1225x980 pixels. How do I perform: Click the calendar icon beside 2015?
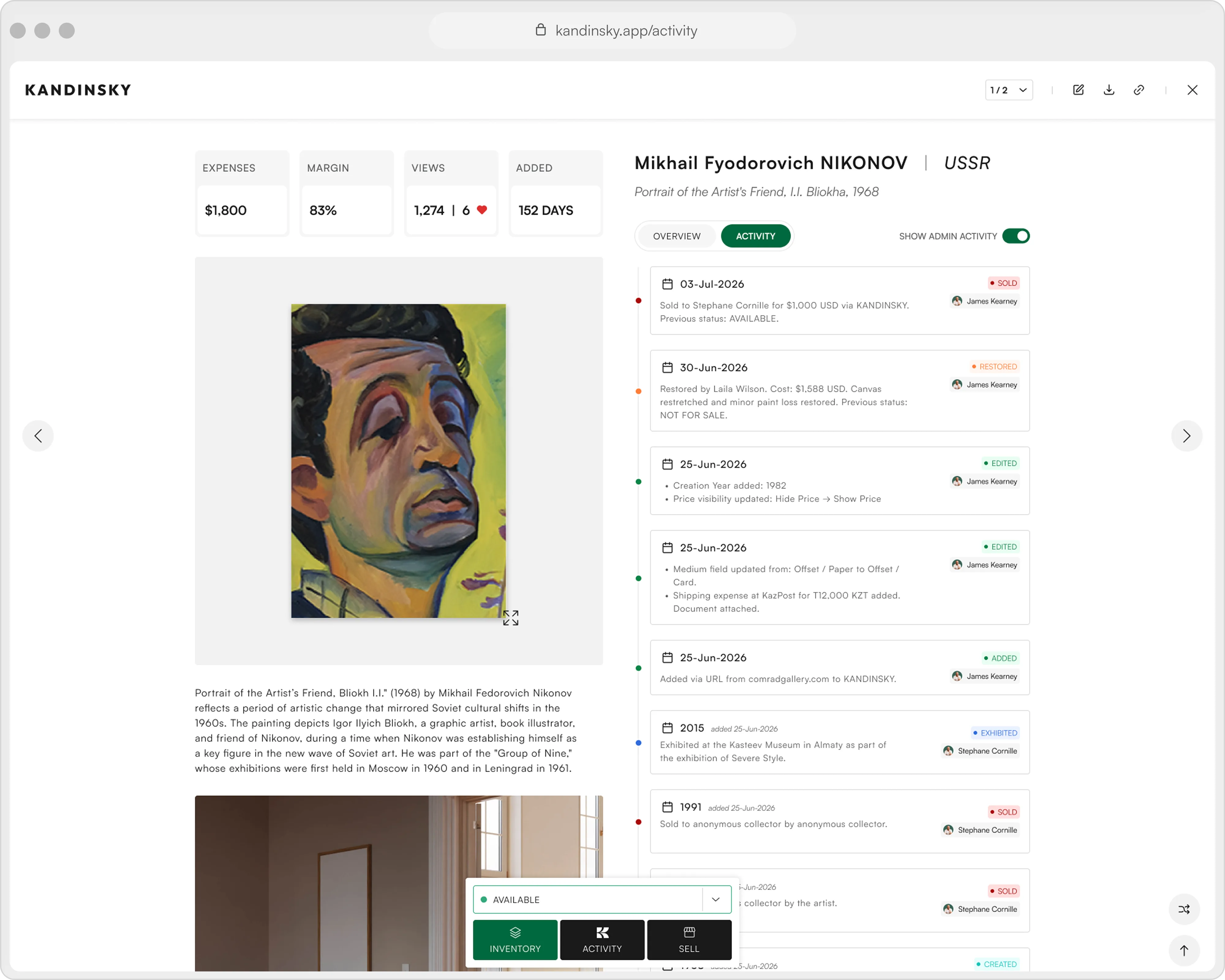pyautogui.click(x=667, y=728)
